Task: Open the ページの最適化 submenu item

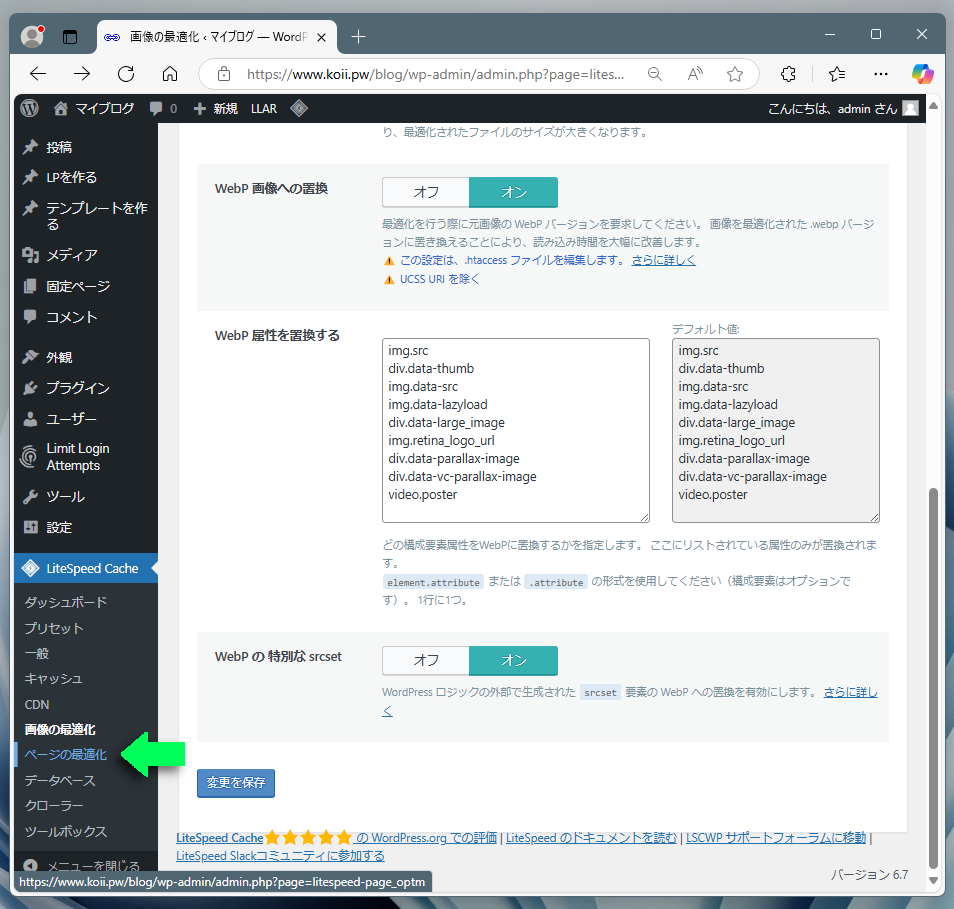Action: (66, 754)
